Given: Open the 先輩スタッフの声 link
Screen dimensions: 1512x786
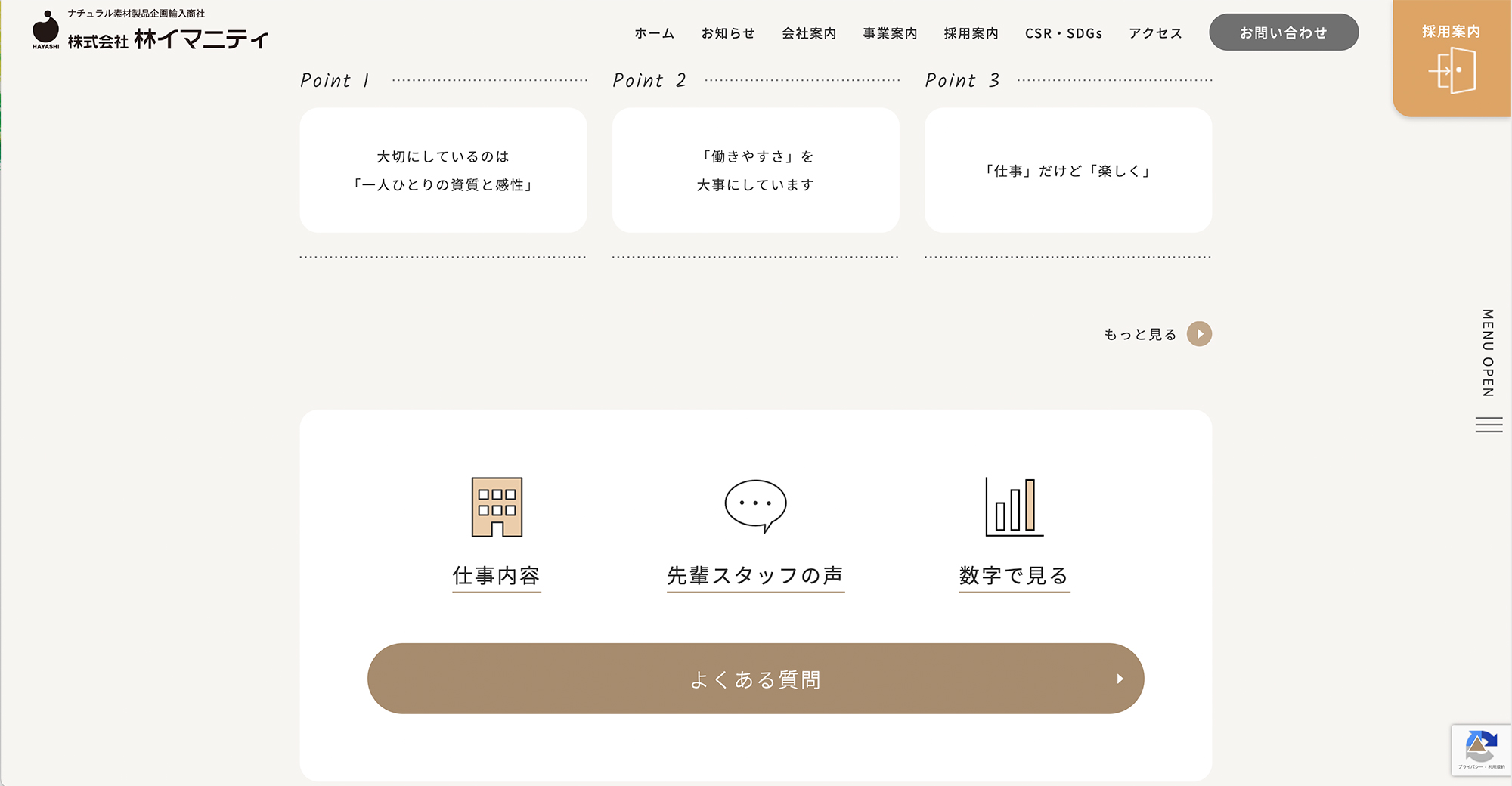Looking at the screenshot, I should point(755,576).
